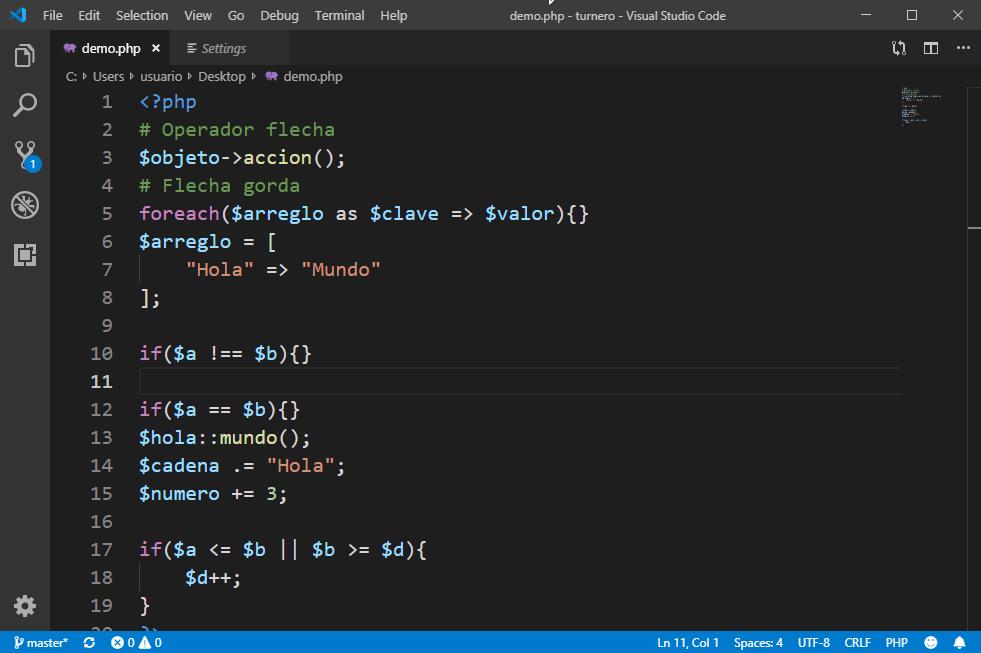Open the File menu
This screenshot has width=981, height=653.
(x=53, y=16)
